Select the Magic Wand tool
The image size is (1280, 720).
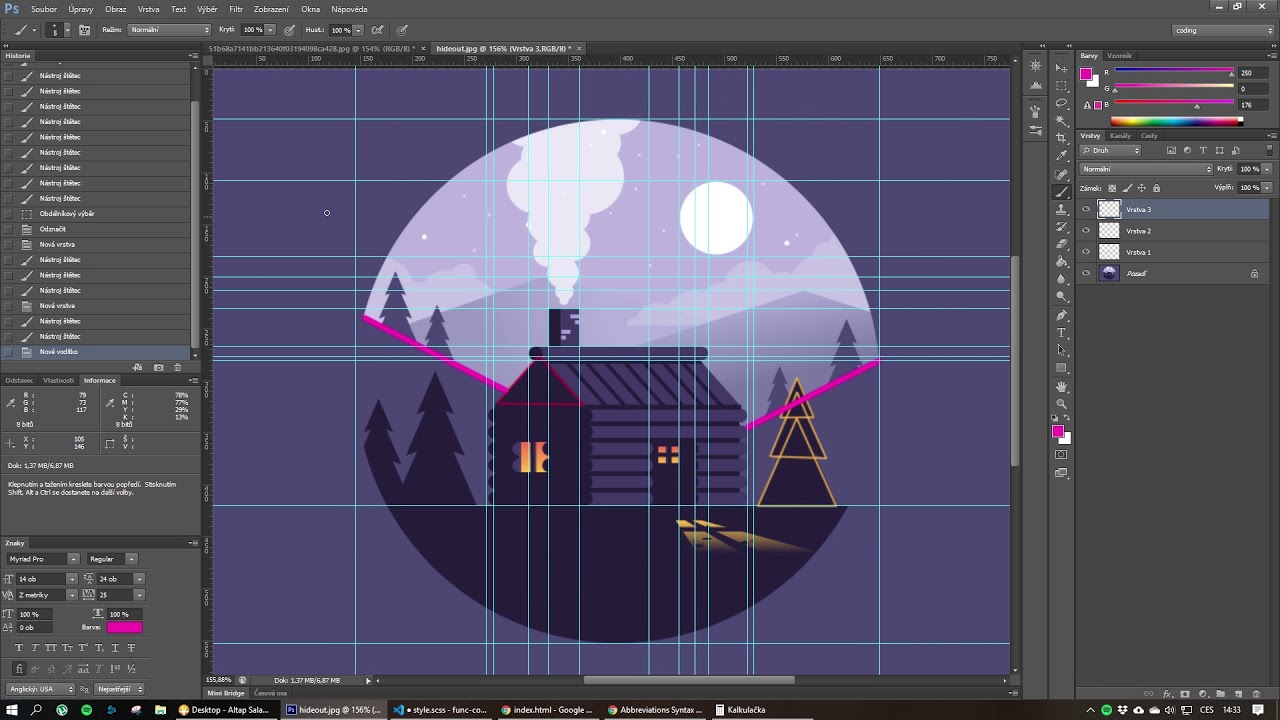(1061, 121)
